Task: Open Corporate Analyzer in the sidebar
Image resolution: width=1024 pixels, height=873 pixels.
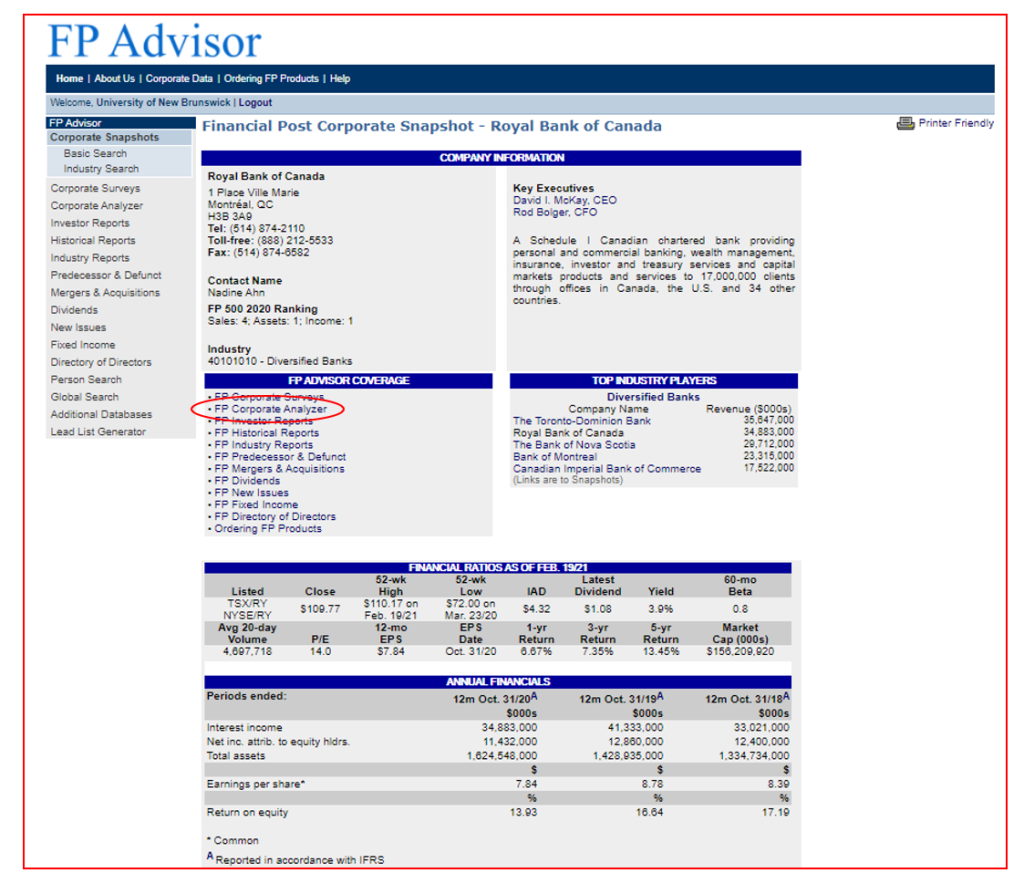Action: pyautogui.click(x=97, y=206)
